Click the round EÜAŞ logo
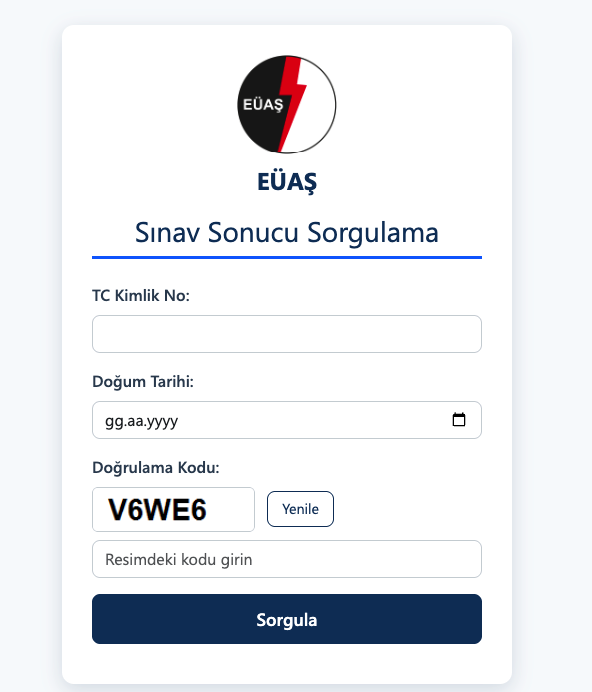The height and width of the screenshot is (692, 592). coord(287,105)
